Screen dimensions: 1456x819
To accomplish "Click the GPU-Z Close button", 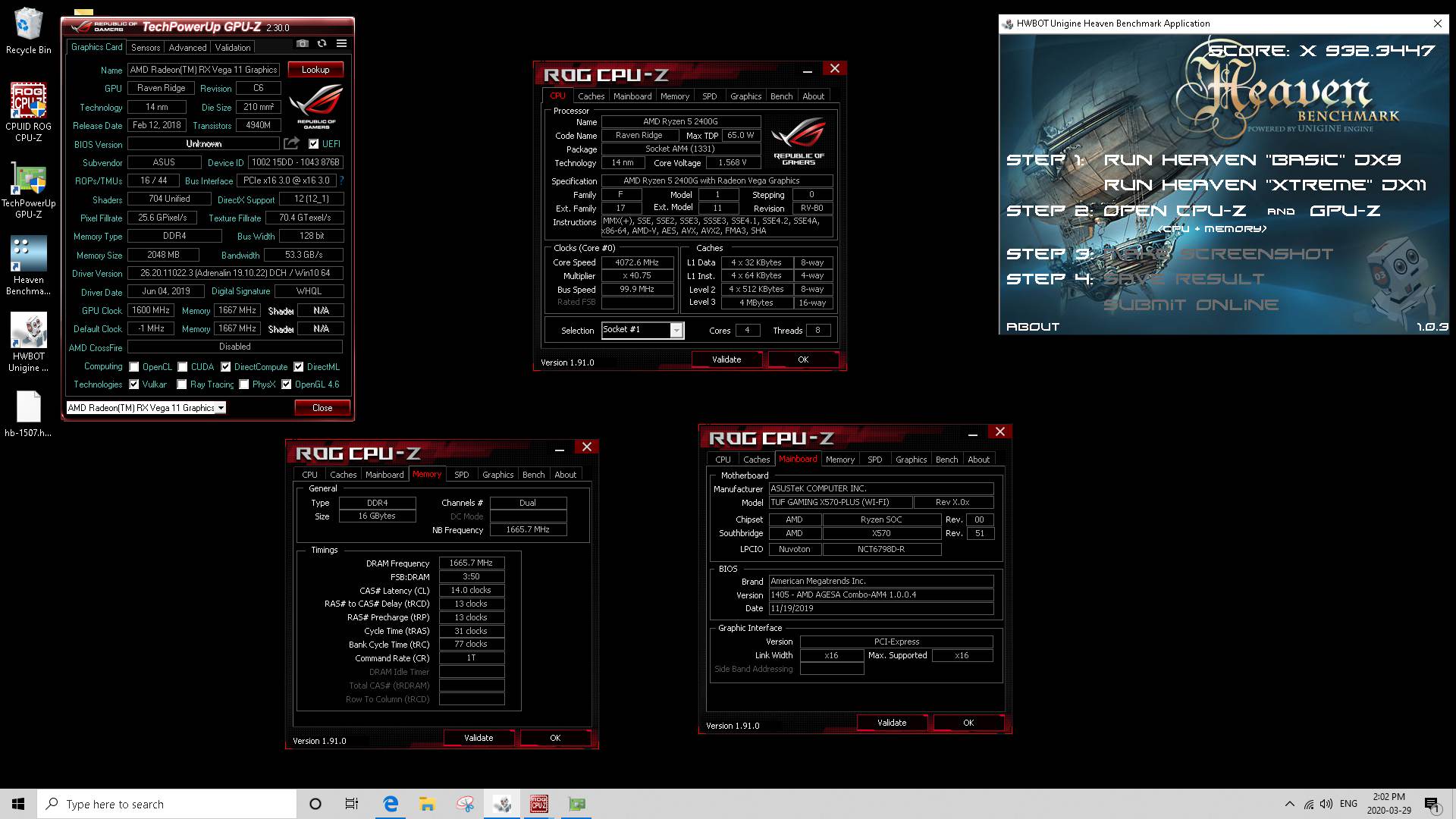I will point(322,408).
